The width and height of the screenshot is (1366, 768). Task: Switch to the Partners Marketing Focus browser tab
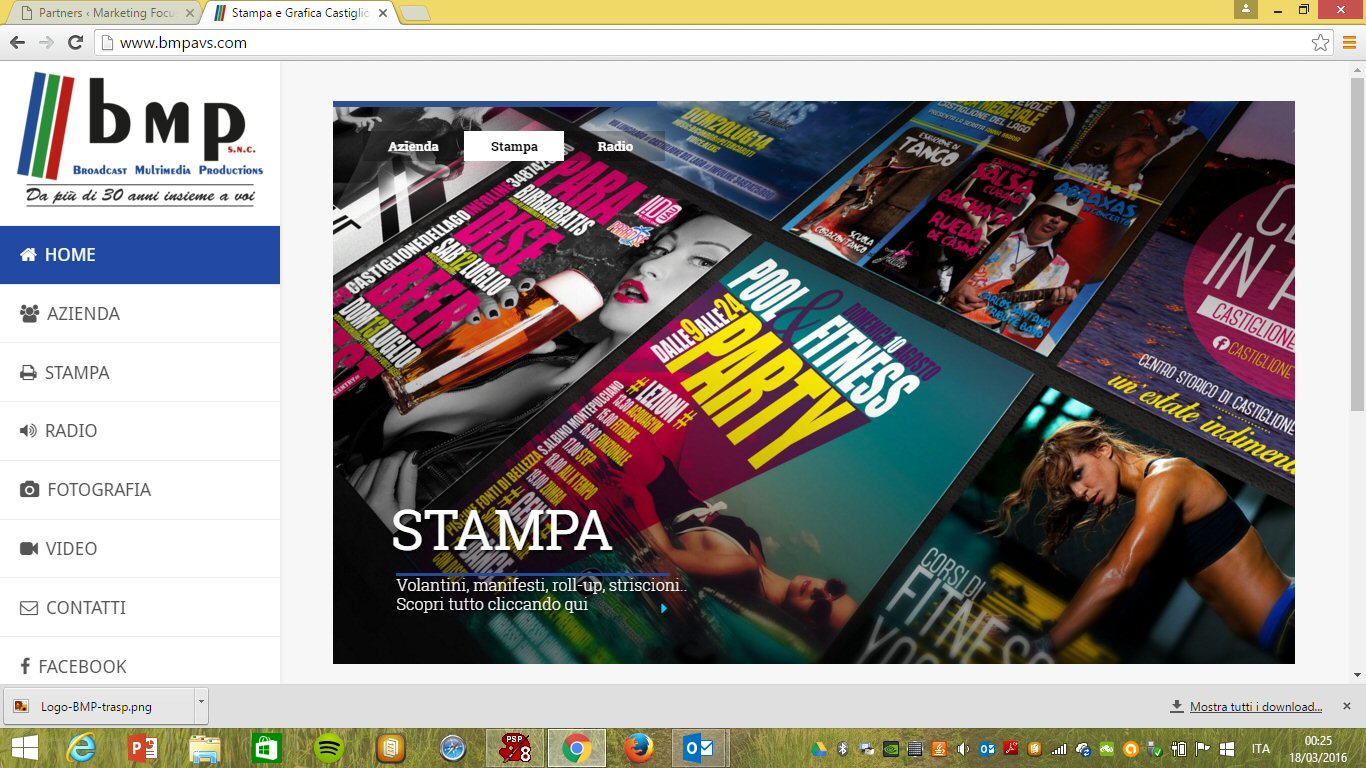105,14
